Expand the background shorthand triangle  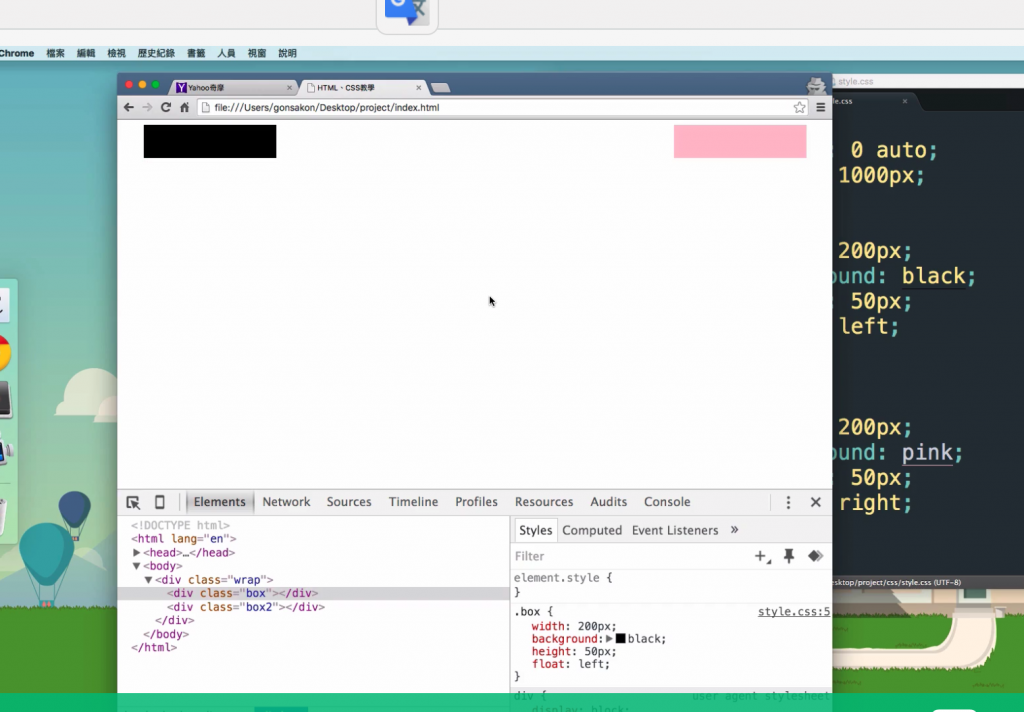(609, 639)
